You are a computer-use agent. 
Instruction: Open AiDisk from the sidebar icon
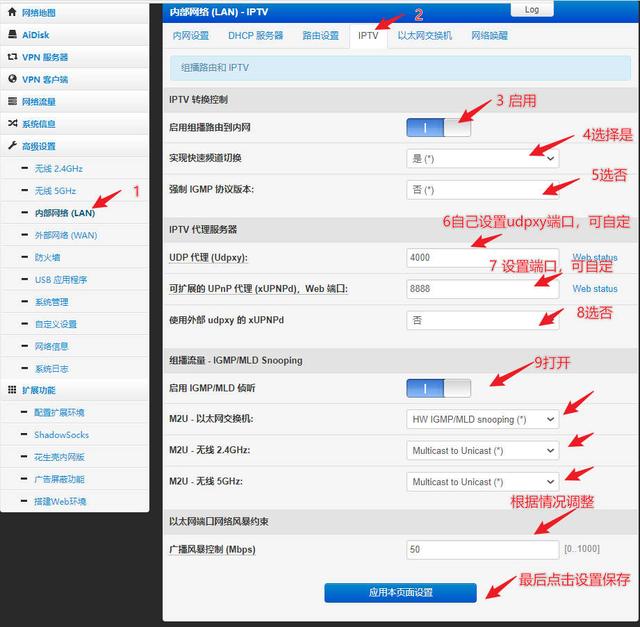tap(13, 35)
